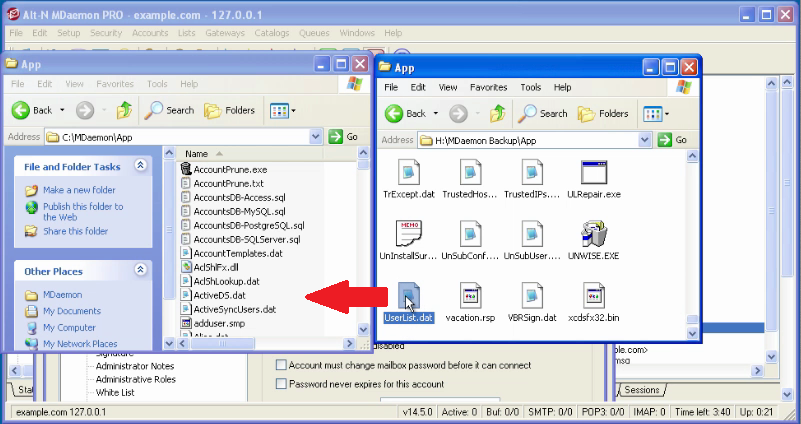Select the UnSubConf file icon

click(470, 234)
